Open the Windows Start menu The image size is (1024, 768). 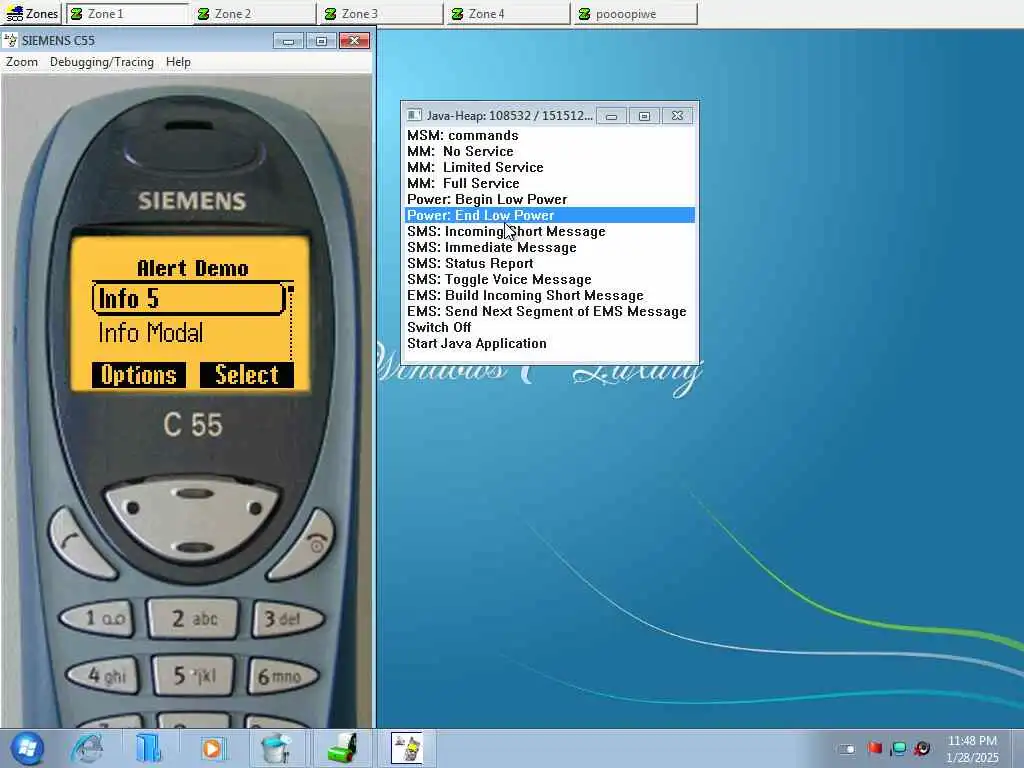[x=27, y=748]
